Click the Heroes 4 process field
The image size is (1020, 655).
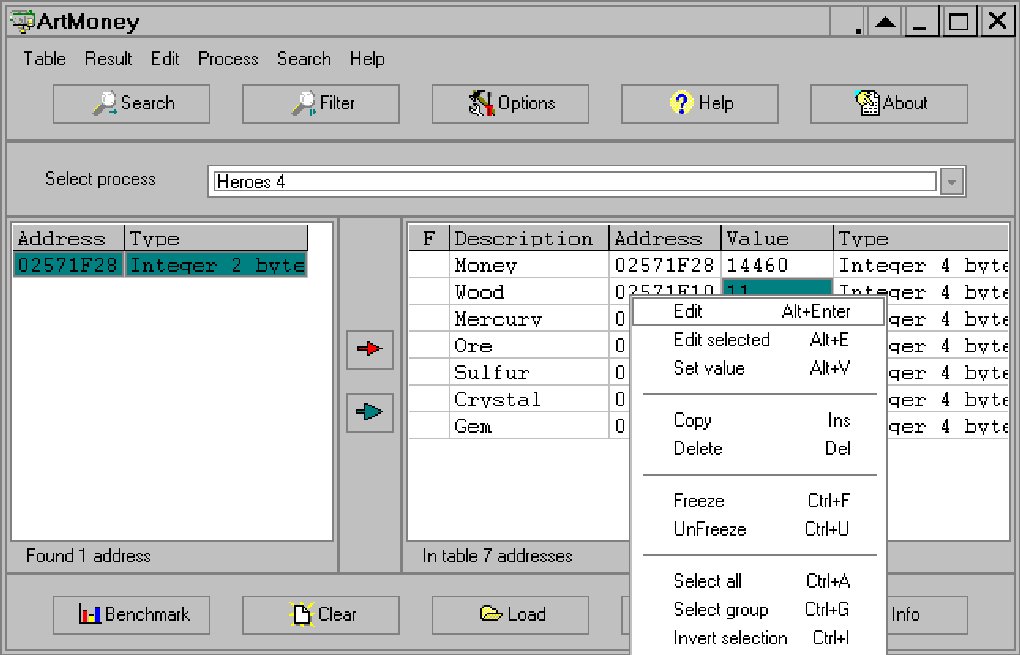[x=575, y=181]
